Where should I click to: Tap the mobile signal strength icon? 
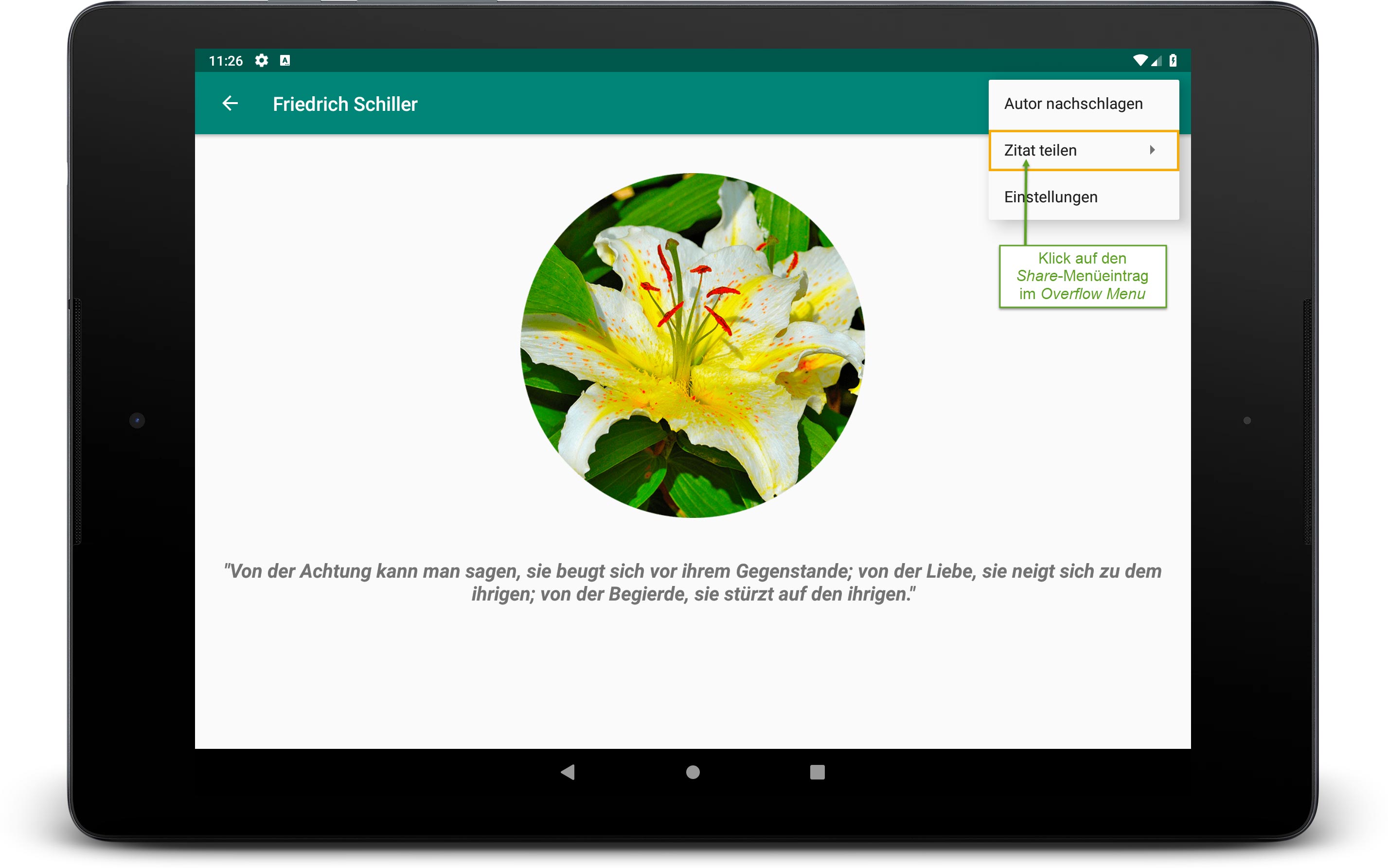[x=1156, y=60]
